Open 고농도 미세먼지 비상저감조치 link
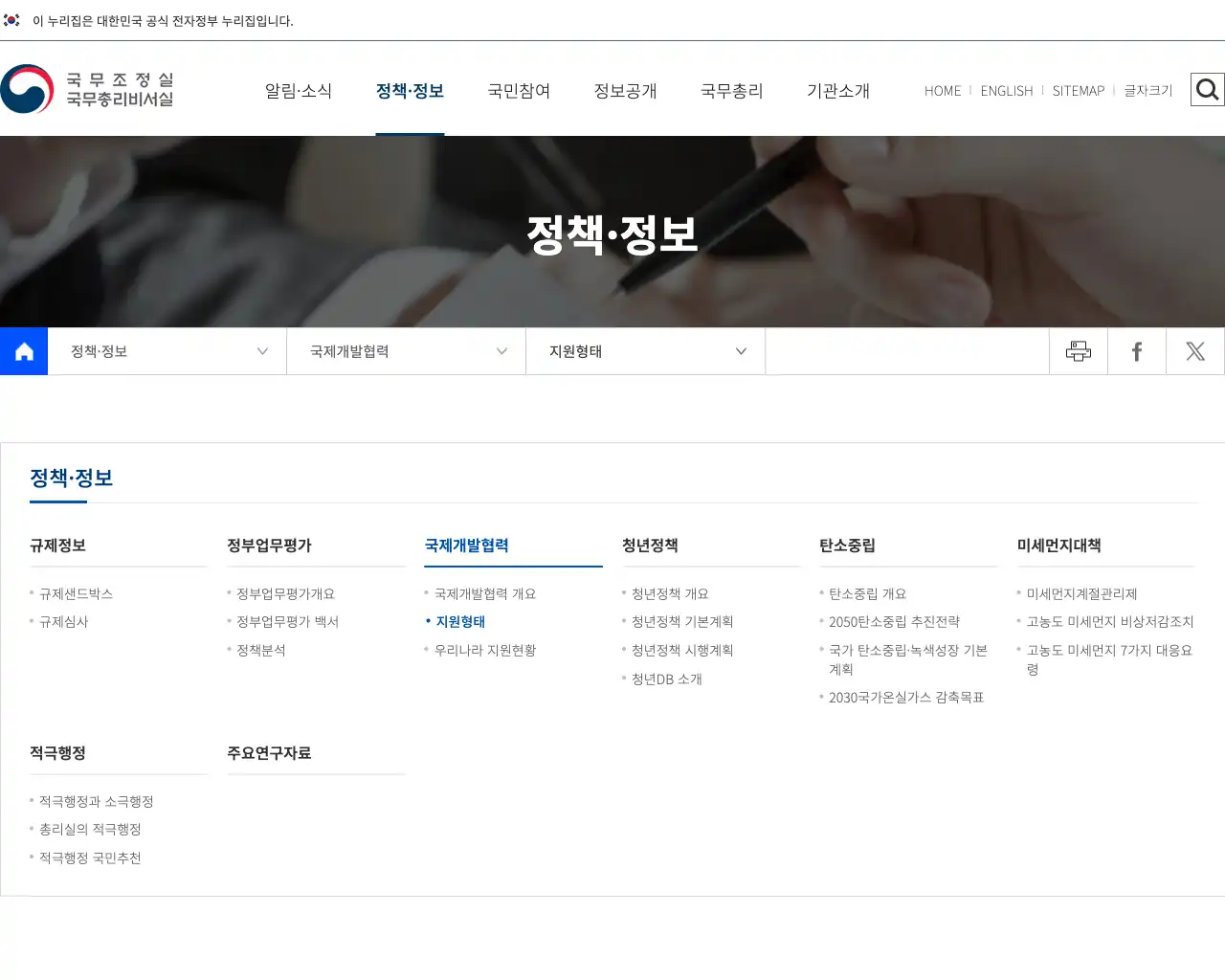Image resolution: width=1225 pixels, height=980 pixels. pos(1110,621)
